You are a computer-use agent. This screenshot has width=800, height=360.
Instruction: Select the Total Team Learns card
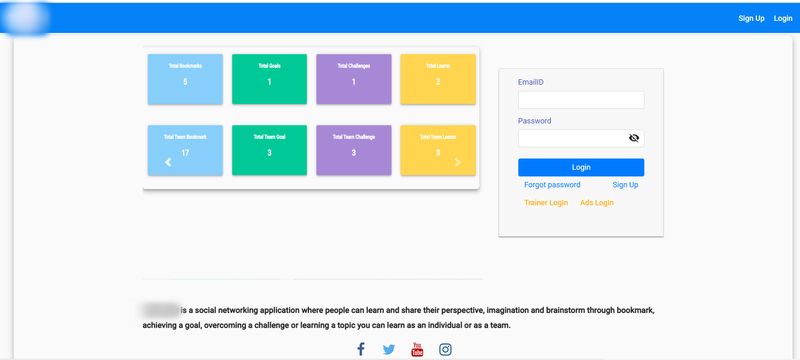click(438, 150)
